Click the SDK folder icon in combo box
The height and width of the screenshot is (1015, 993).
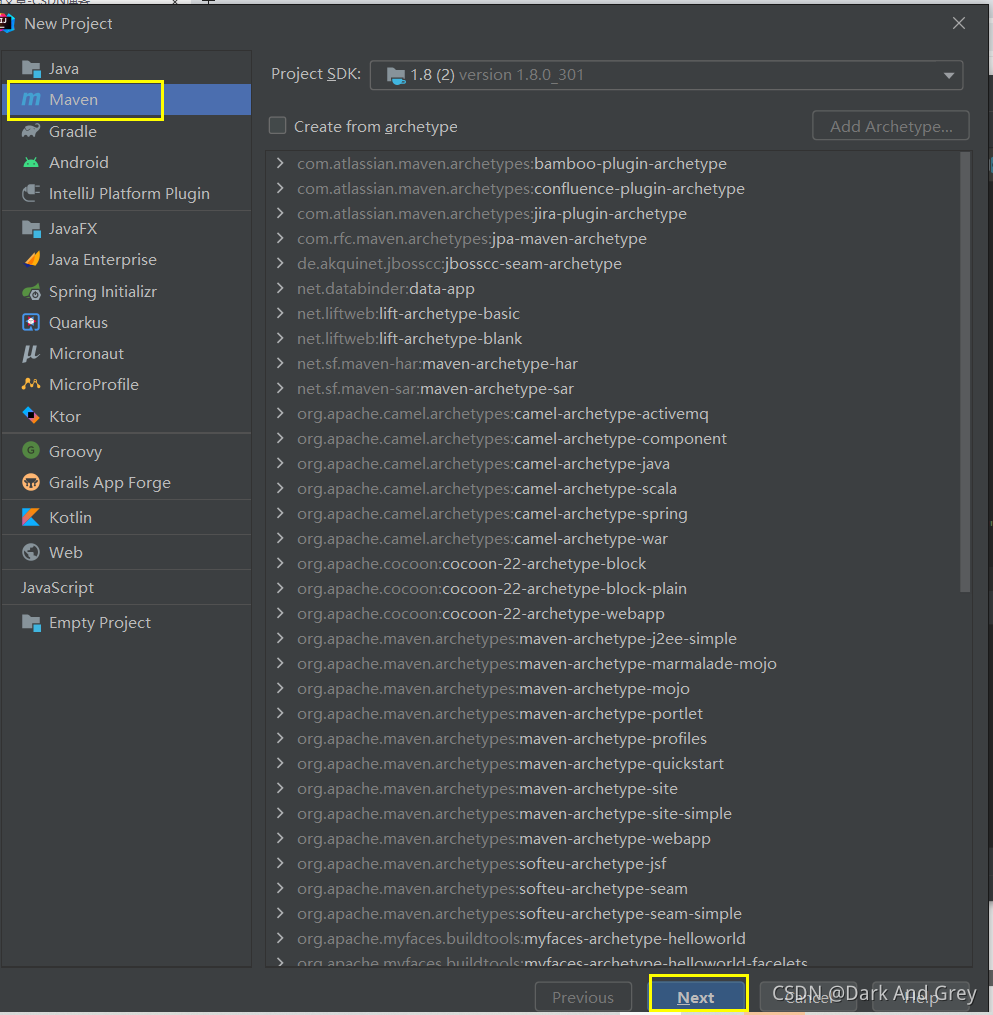click(396, 76)
